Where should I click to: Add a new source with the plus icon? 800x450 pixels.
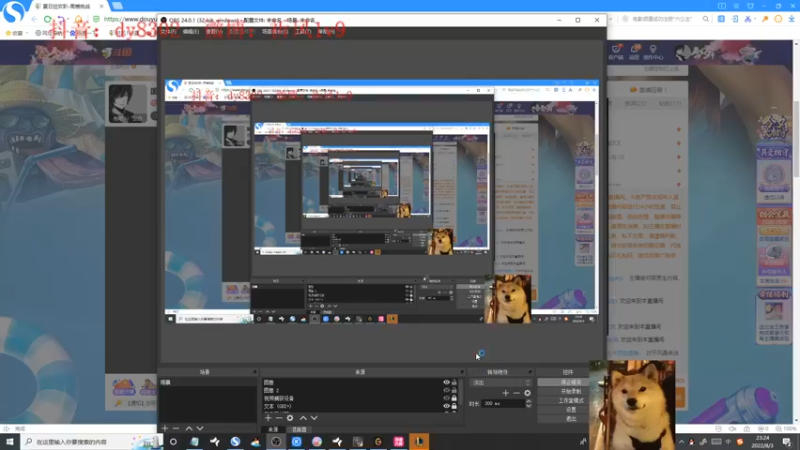pyautogui.click(x=268, y=418)
